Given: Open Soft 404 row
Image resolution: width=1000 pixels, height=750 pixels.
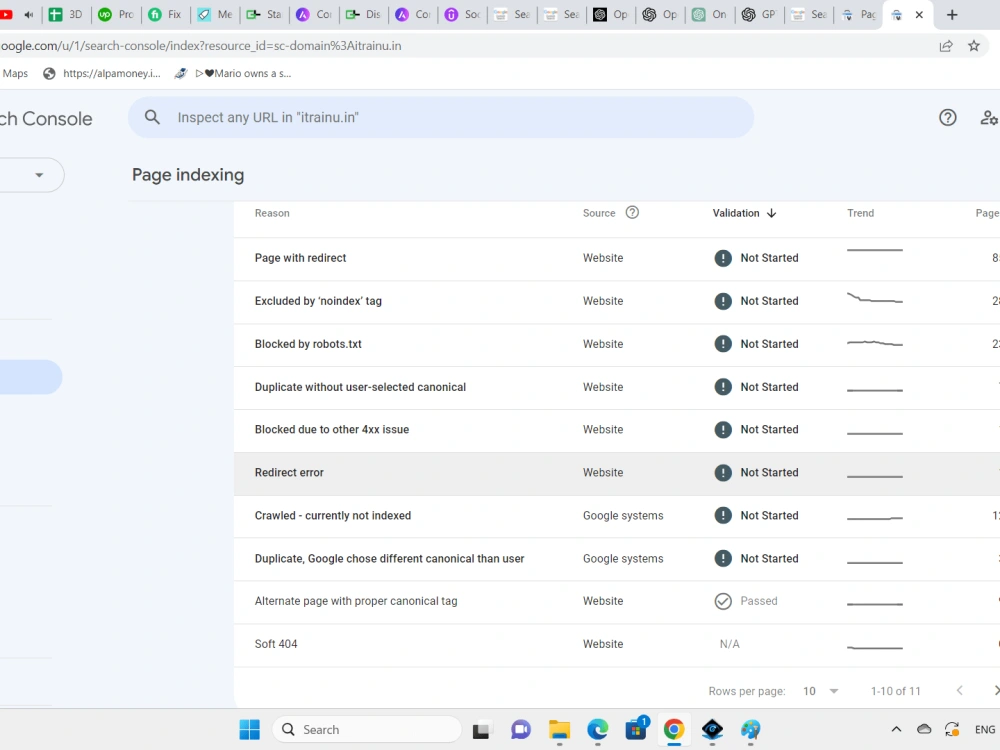Looking at the screenshot, I should (617, 644).
